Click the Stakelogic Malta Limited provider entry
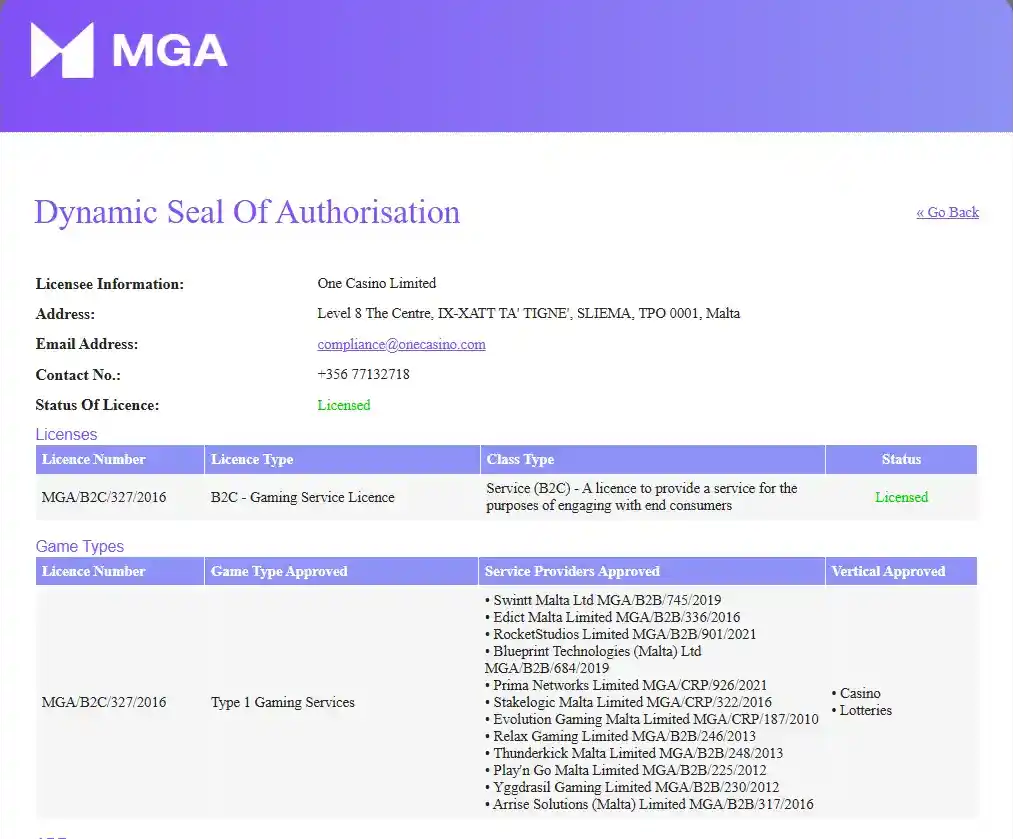The image size is (1013, 839). click(628, 702)
